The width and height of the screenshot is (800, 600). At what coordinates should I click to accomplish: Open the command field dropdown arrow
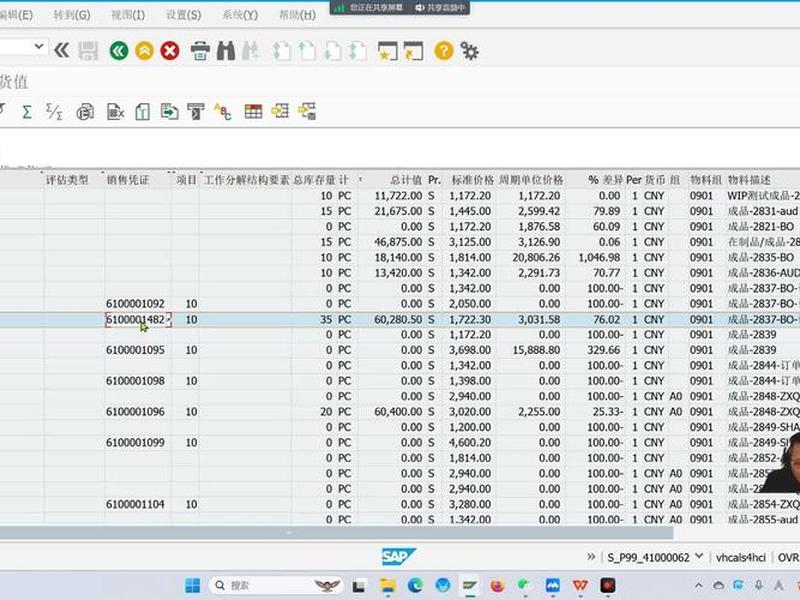tap(39, 47)
